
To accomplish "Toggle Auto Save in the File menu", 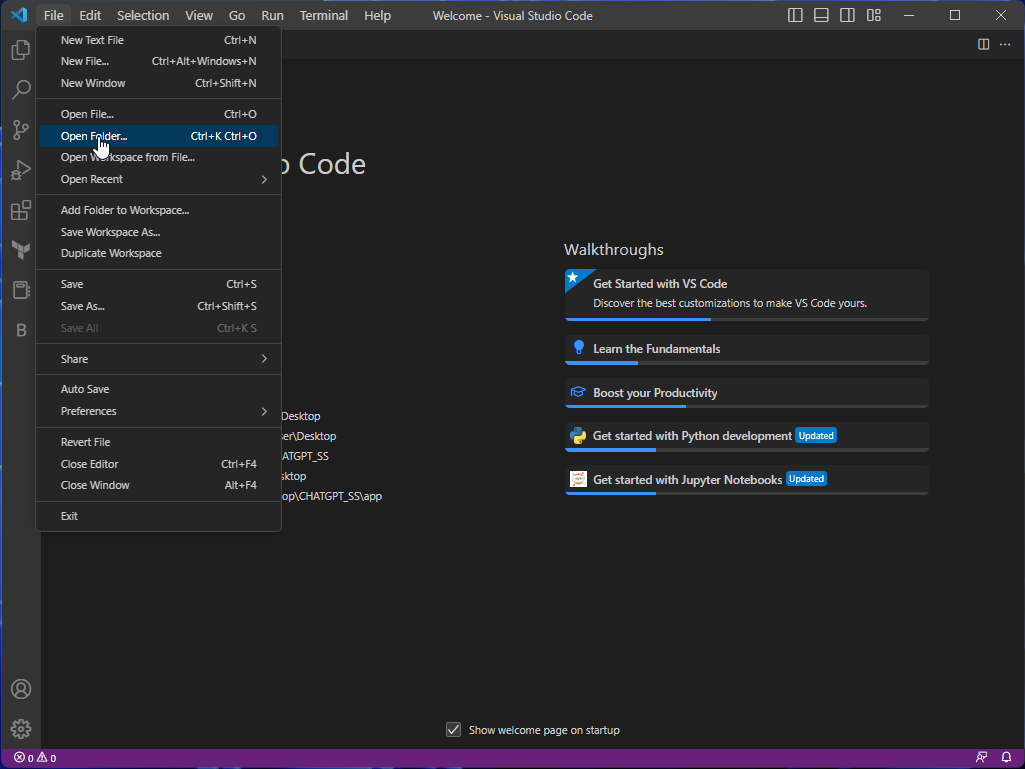I will (158, 389).
